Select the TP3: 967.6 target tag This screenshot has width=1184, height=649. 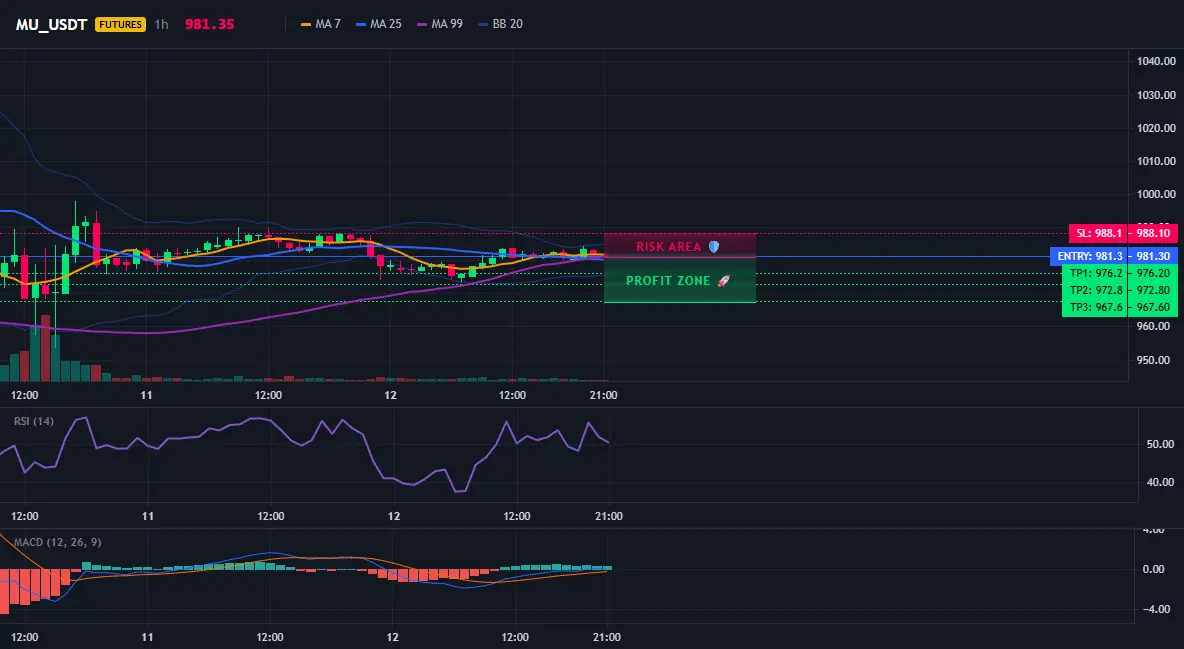[1119, 308]
